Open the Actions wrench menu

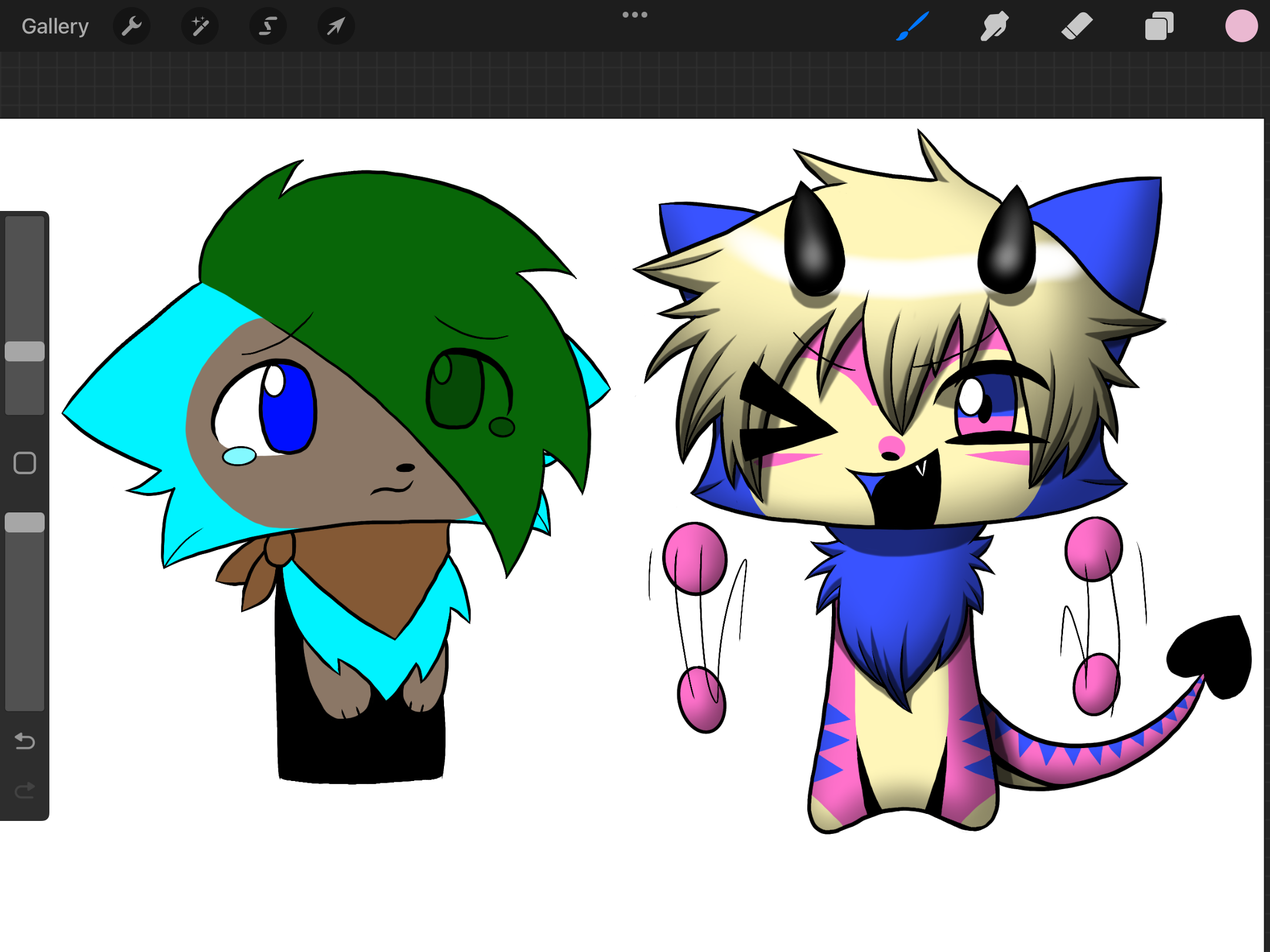132,26
